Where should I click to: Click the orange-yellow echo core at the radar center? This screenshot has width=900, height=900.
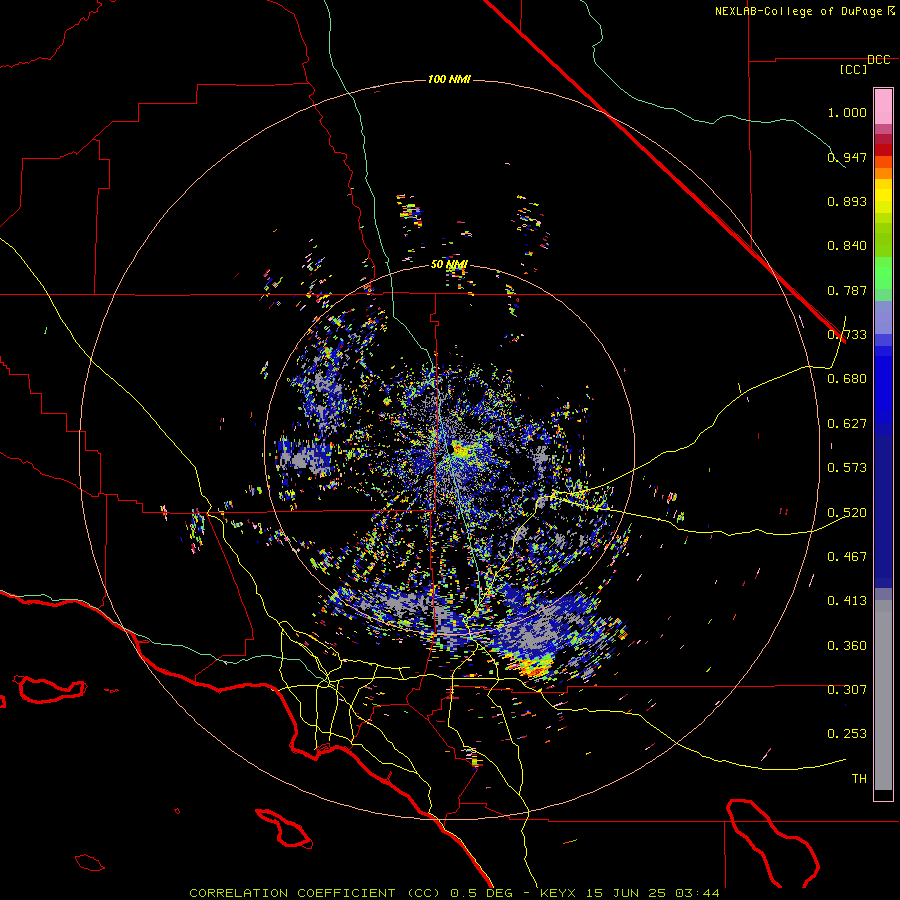pos(460,449)
